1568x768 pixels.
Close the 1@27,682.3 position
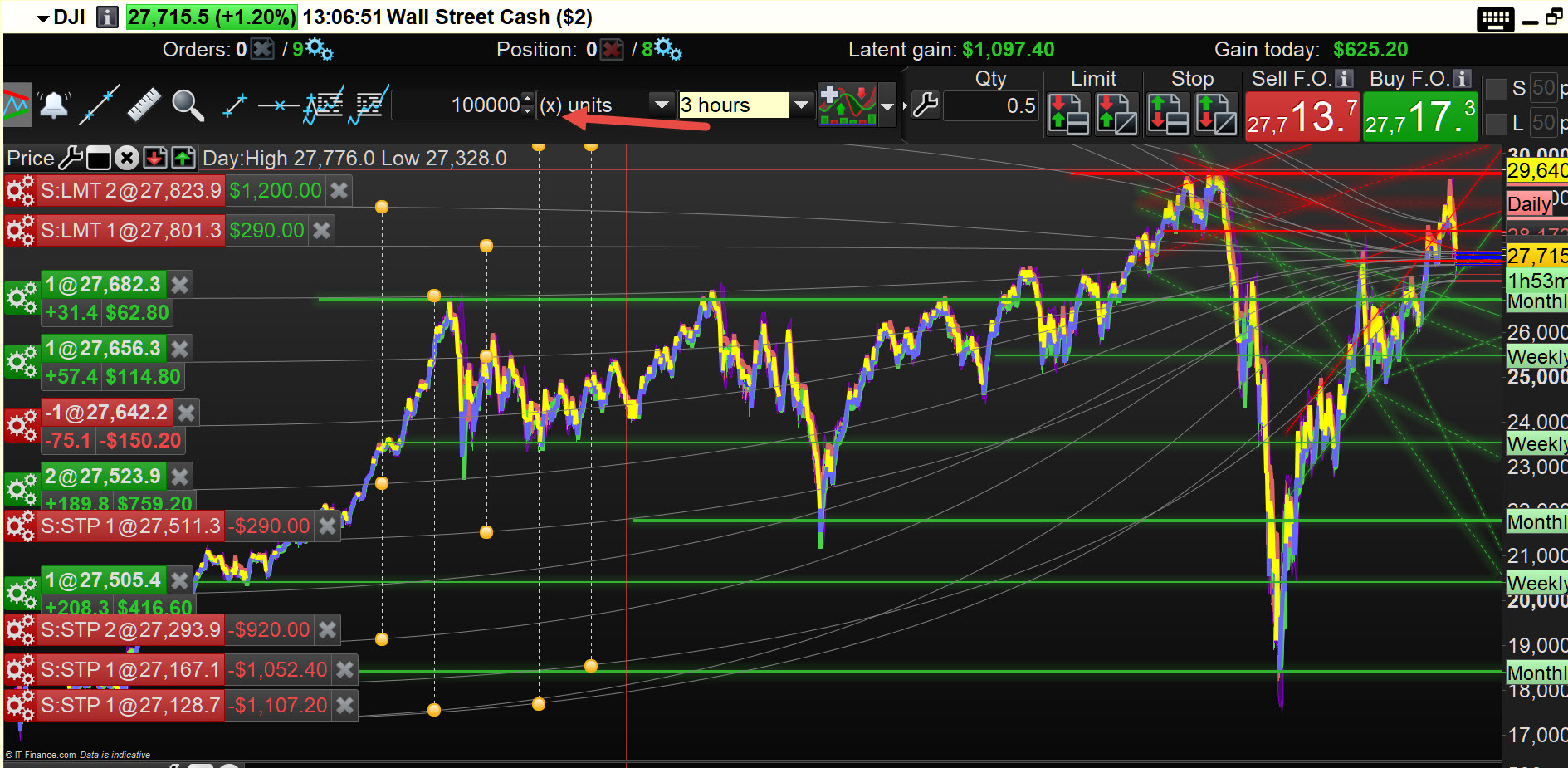(x=180, y=285)
